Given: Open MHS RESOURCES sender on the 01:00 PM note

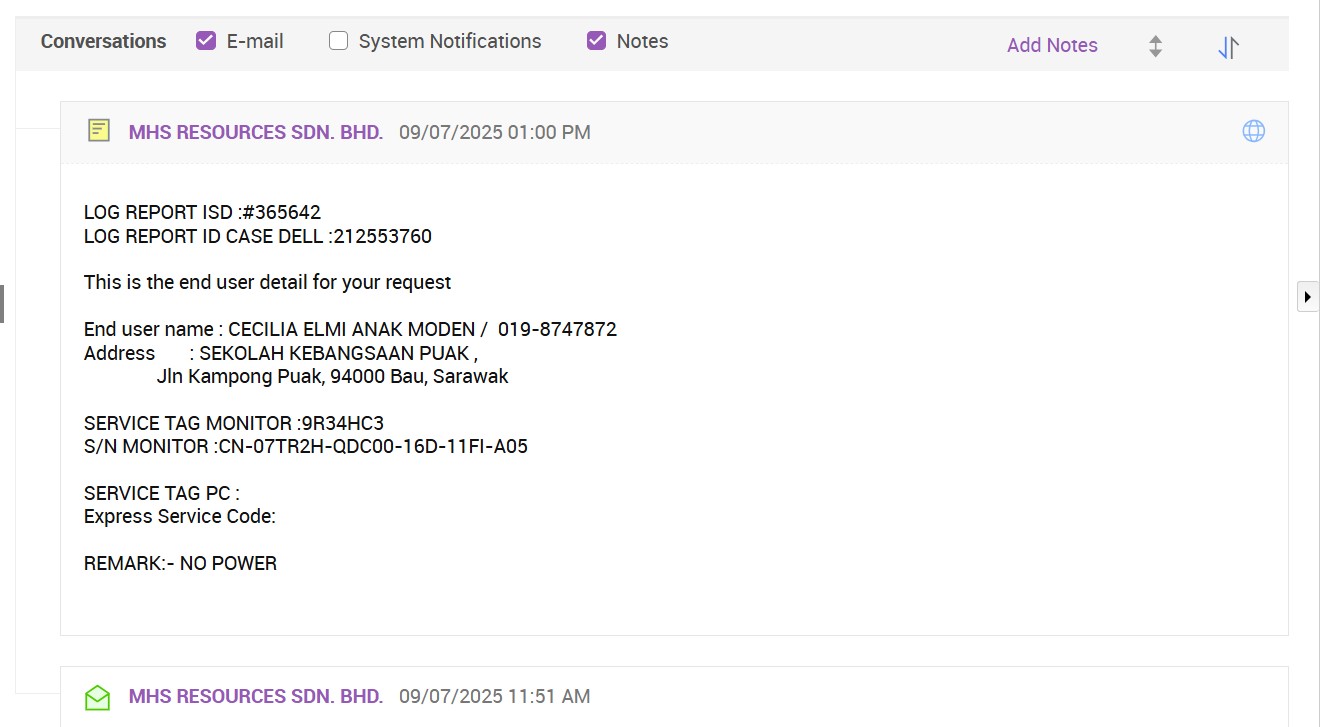Looking at the screenshot, I should tap(255, 132).
